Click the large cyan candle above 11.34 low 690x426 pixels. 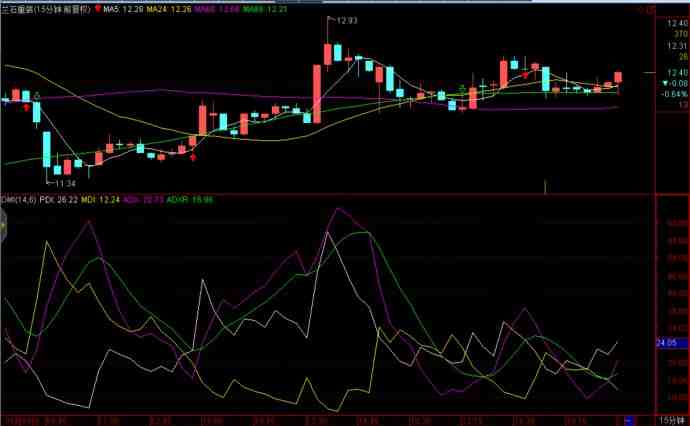tap(47, 150)
